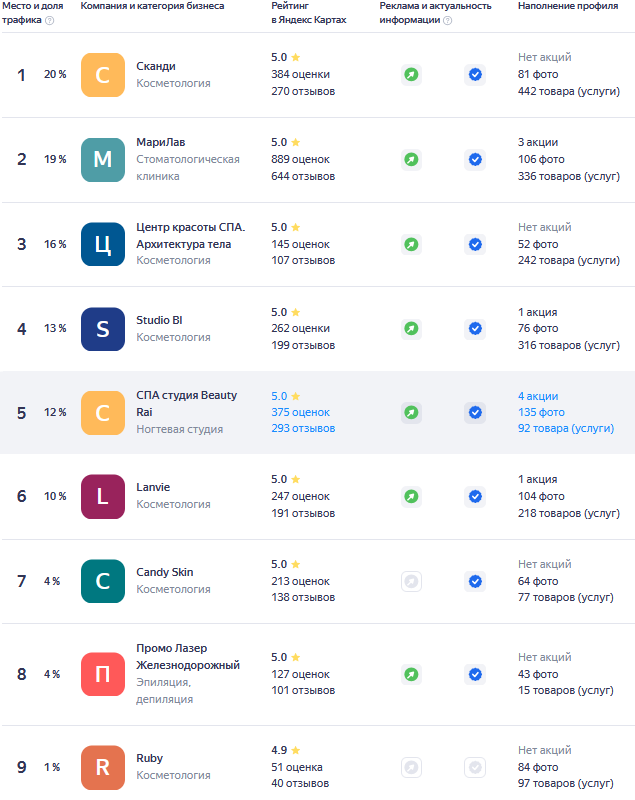Open the '135 фото' link
The width and height of the screenshot is (635, 800).
point(541,412)
